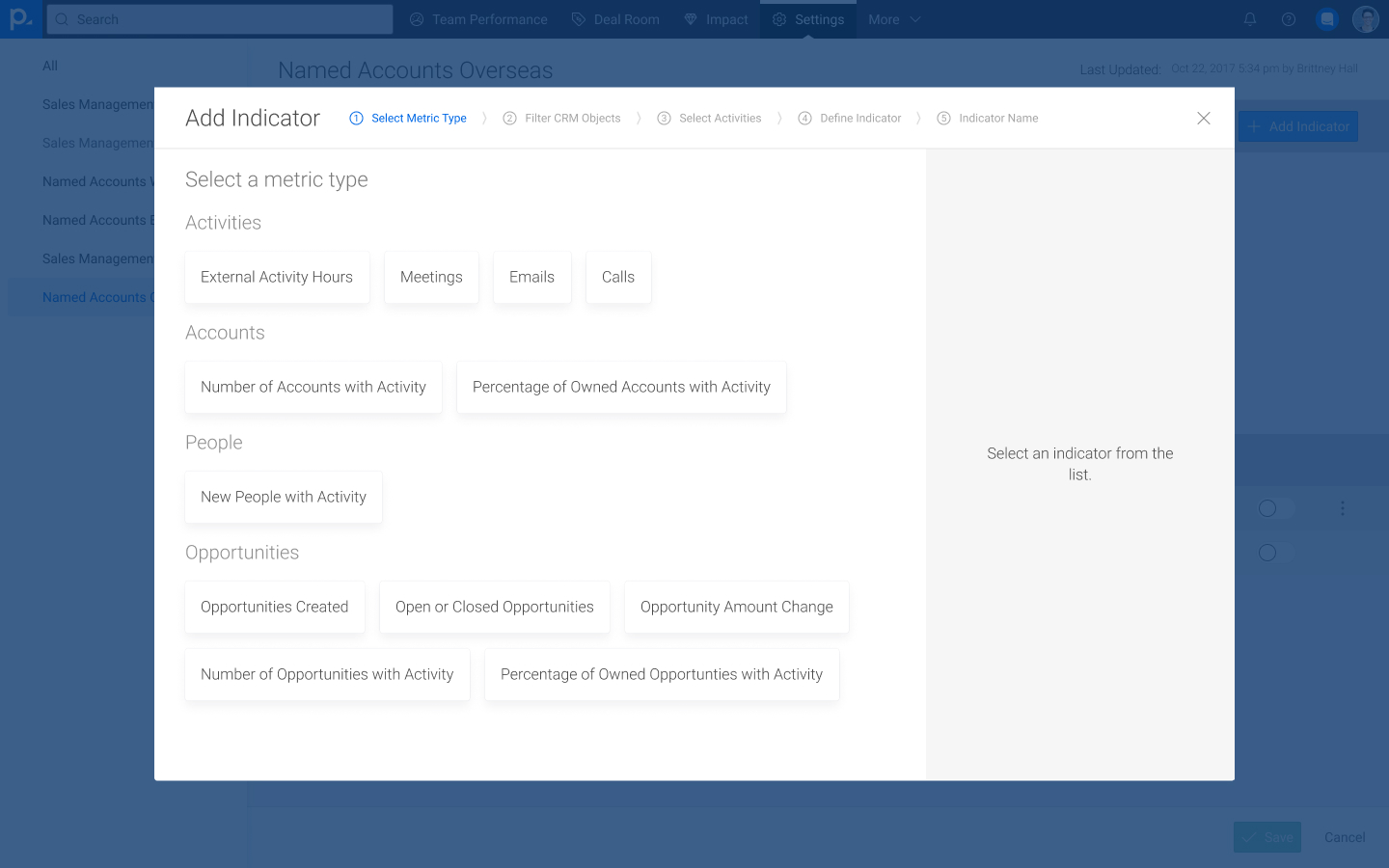Viewport: 1389px width, 868px height.
Task: Close the Add Indicator dialog
Action: coord(1203,118)
